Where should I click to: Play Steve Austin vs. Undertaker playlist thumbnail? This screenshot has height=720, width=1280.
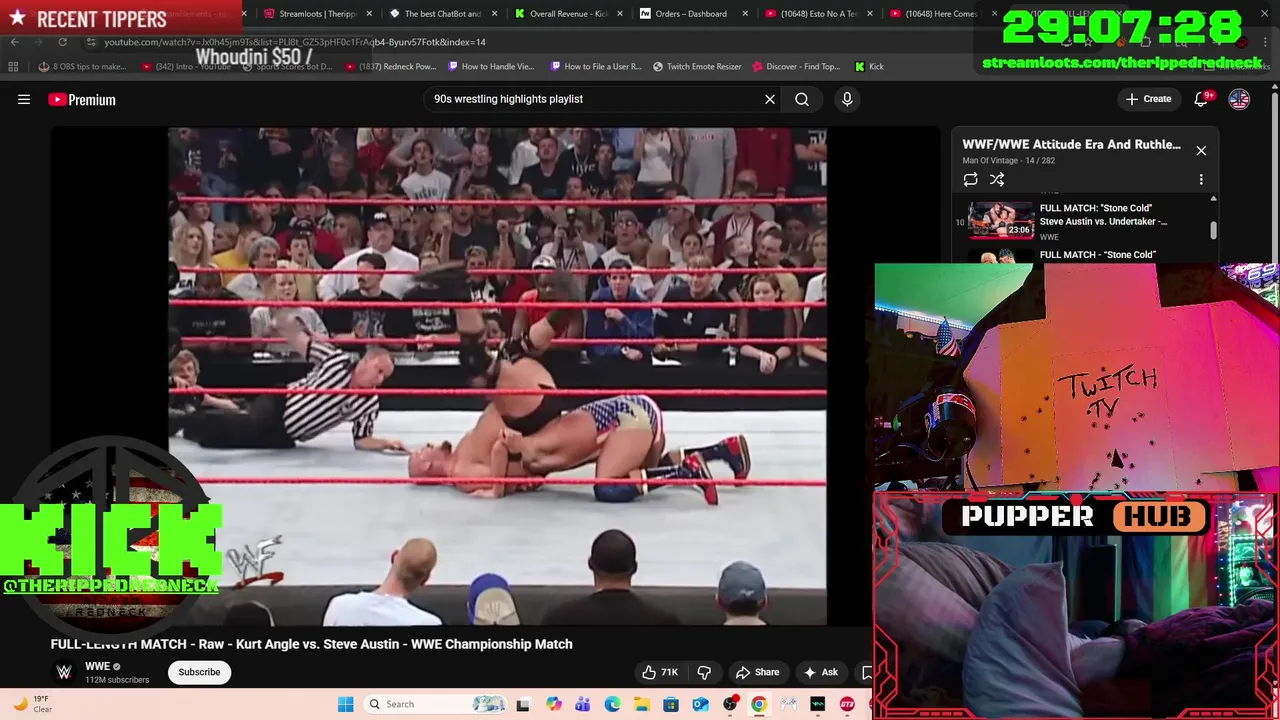click(1001, 220)
